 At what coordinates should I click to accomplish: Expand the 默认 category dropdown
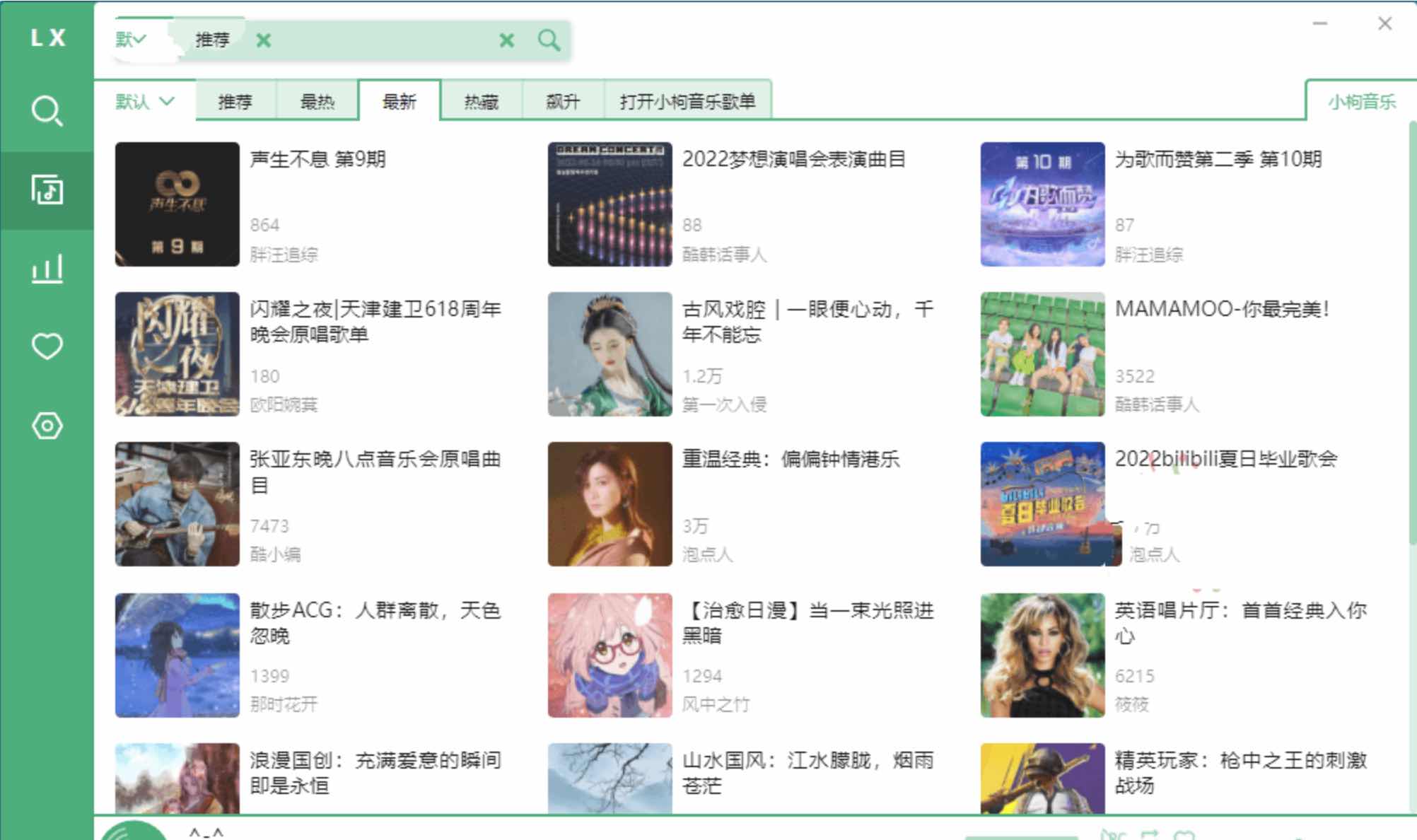(145, 101)
